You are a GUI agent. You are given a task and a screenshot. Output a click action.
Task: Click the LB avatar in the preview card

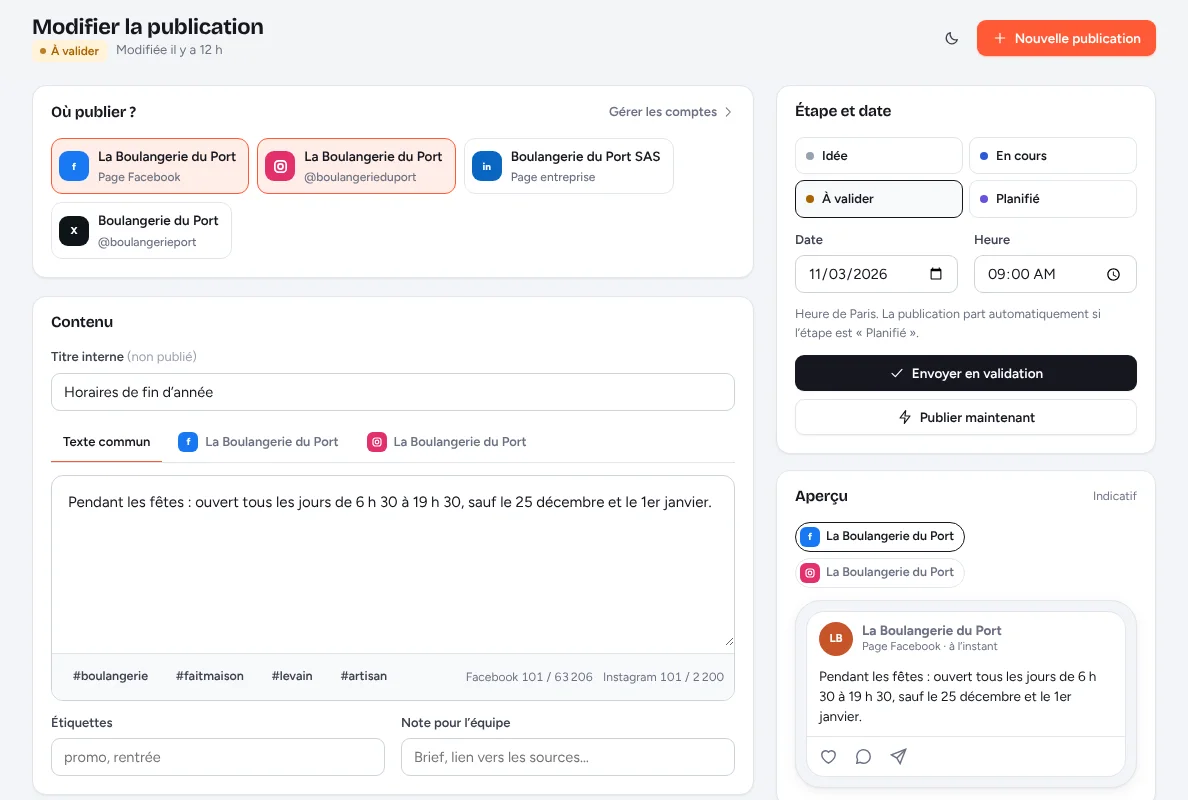(x=836, y=638)
